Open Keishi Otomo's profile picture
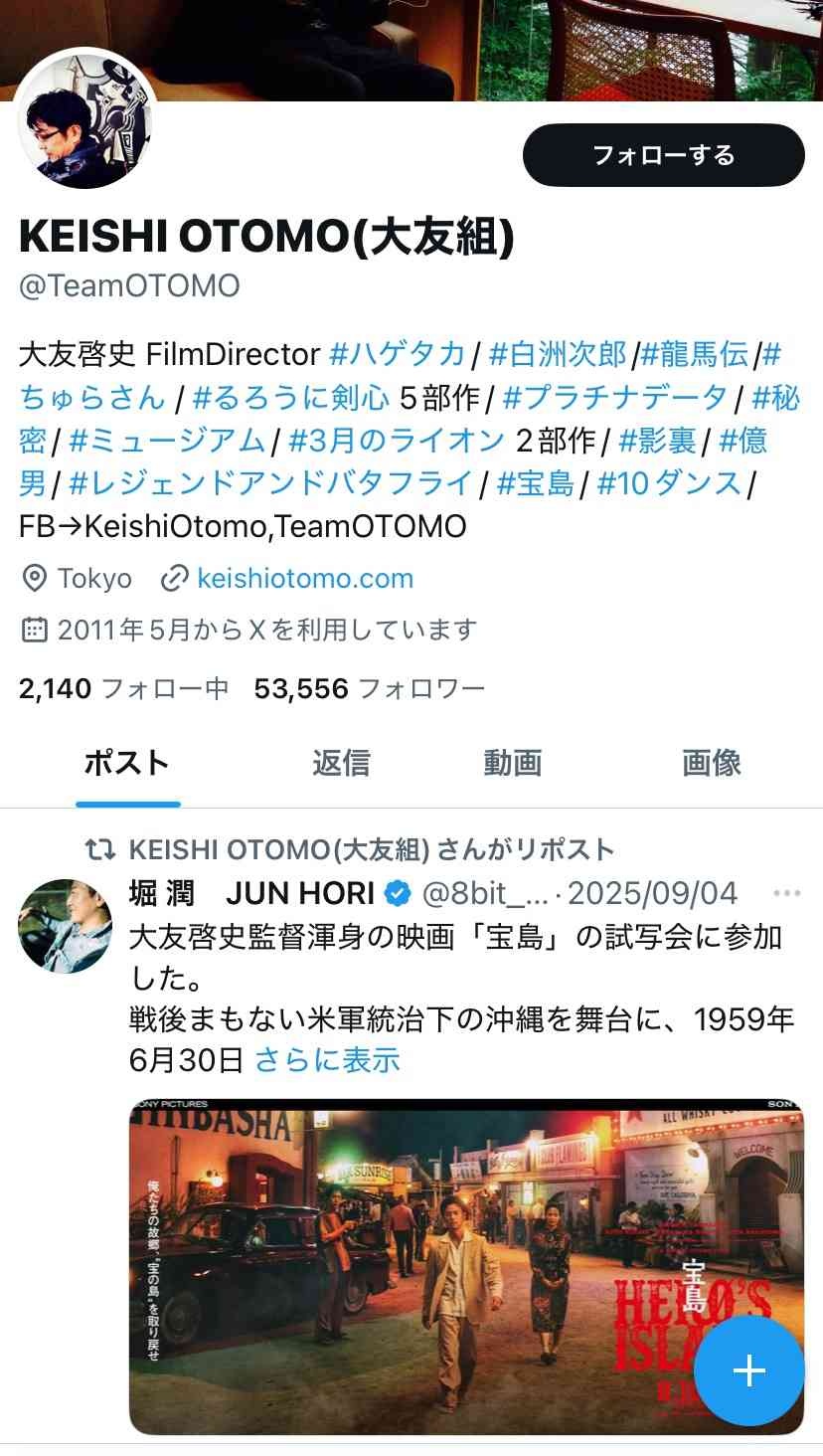This screenshot has width=823, height=1456. tap(84, 119)
